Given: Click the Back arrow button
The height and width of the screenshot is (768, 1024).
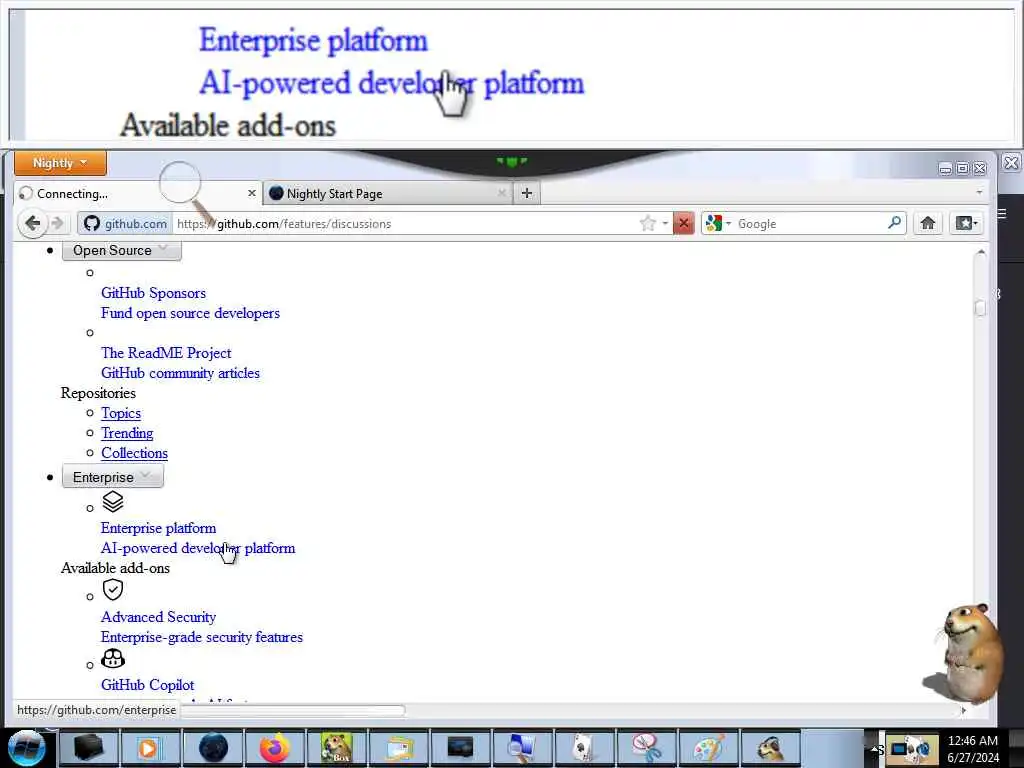Looking at the screenshot, I should [32, 223].
